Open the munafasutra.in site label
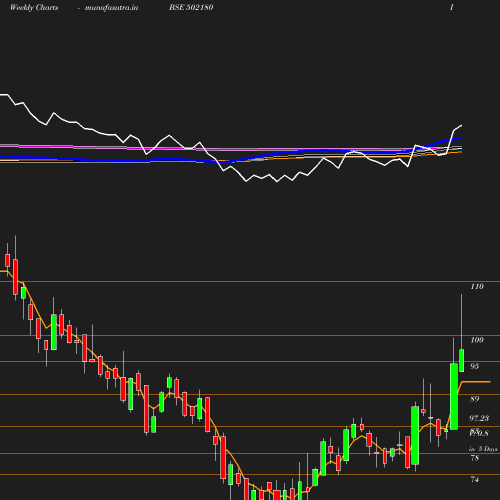 [x=111, y=8]
